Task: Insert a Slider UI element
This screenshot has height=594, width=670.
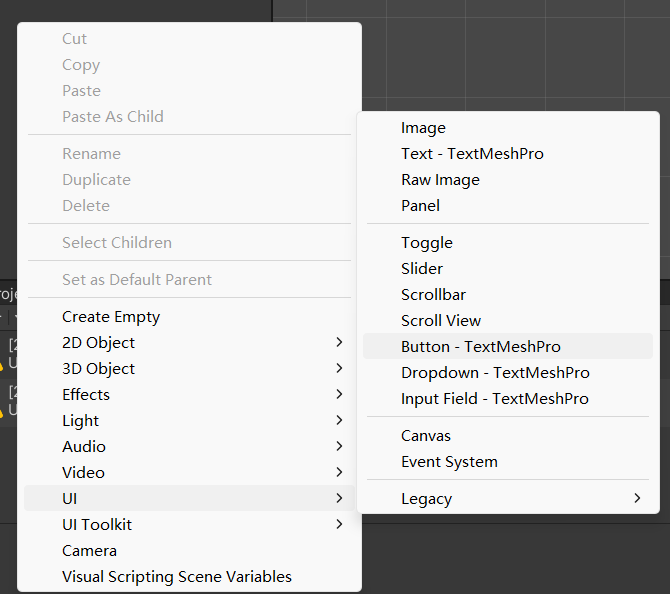Action: 422,269
